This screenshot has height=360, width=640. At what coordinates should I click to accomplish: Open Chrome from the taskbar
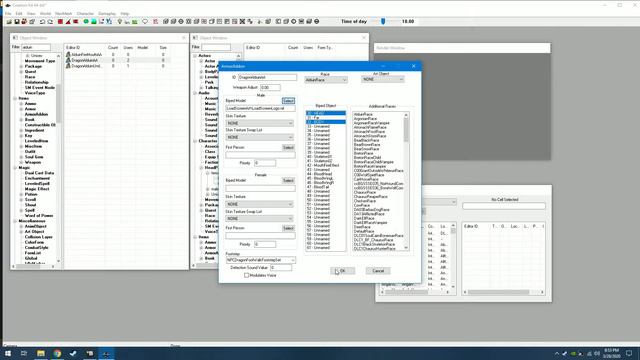[57, 353]
